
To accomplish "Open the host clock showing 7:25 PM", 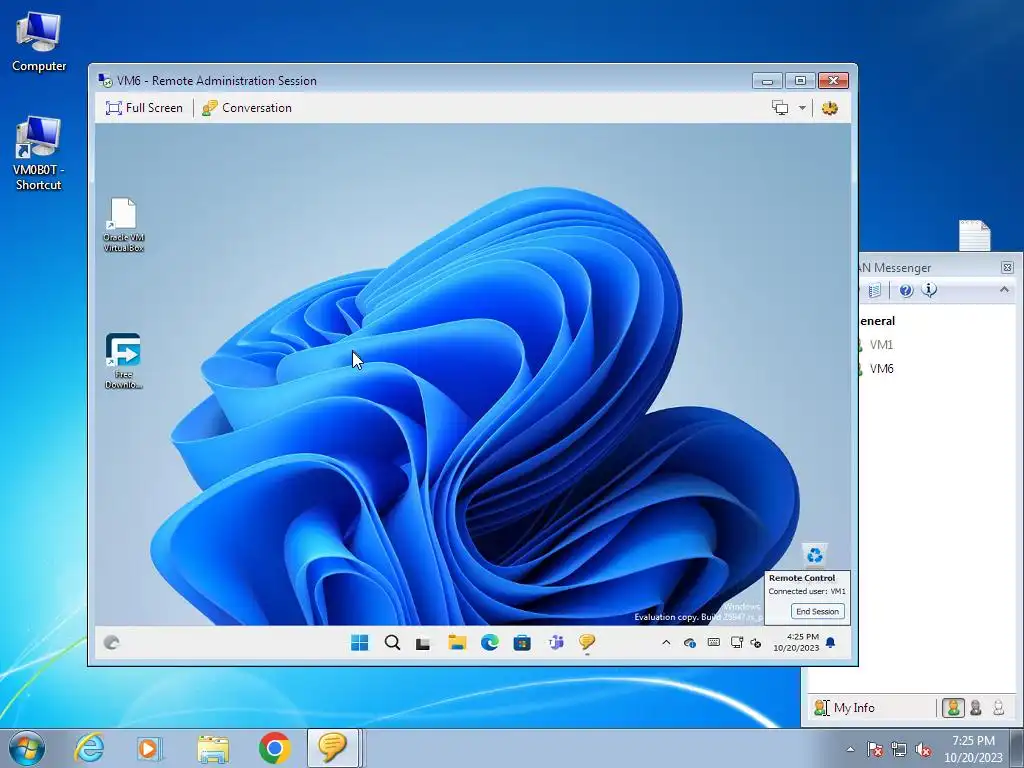I will tap(973, 749).
